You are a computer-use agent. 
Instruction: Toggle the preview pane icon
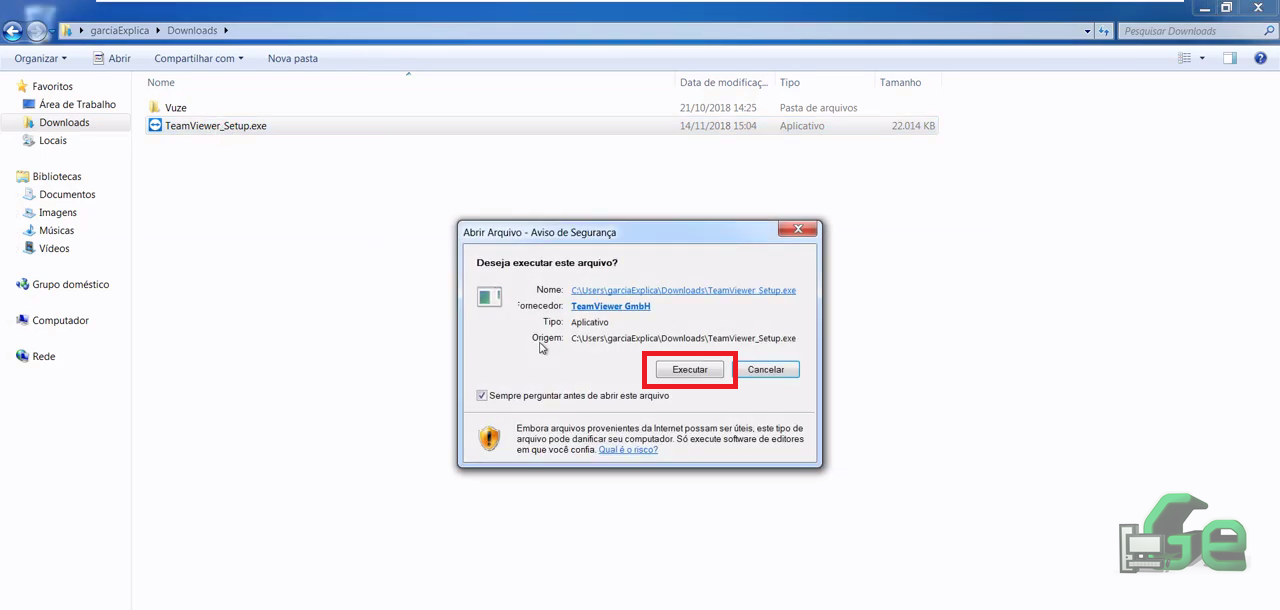1230,58
